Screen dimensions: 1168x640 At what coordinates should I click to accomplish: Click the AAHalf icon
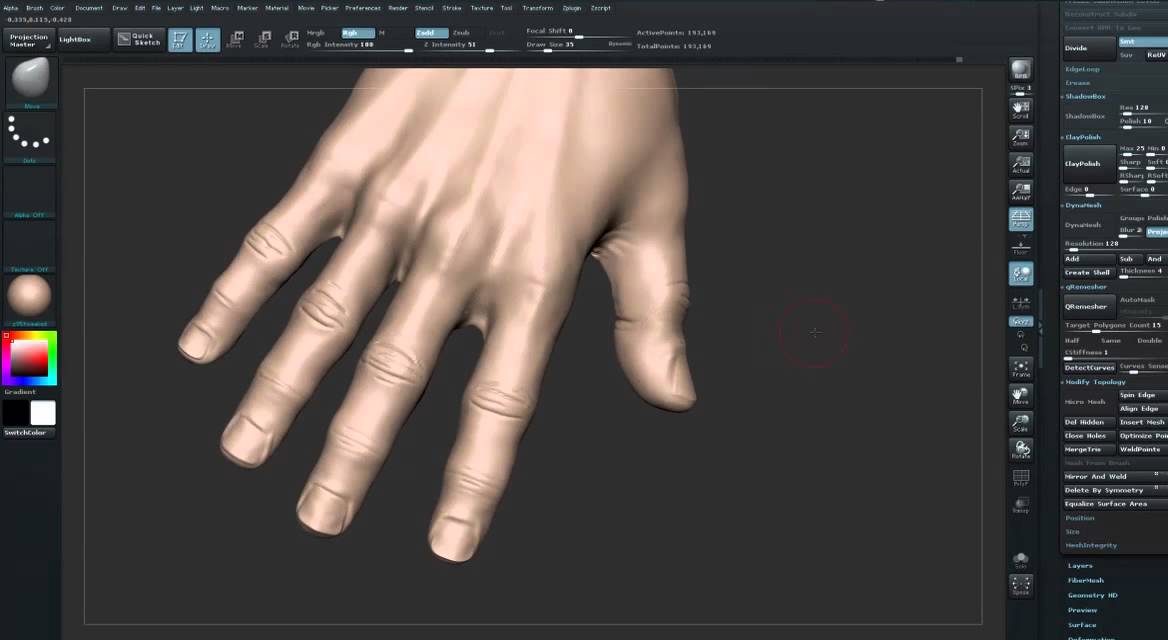tap(1021, 192)
